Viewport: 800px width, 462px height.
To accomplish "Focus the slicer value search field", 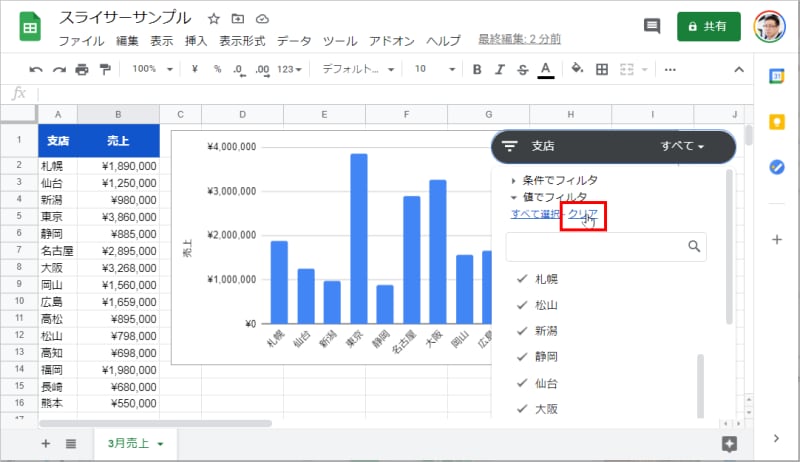I will tap(606, 247).
